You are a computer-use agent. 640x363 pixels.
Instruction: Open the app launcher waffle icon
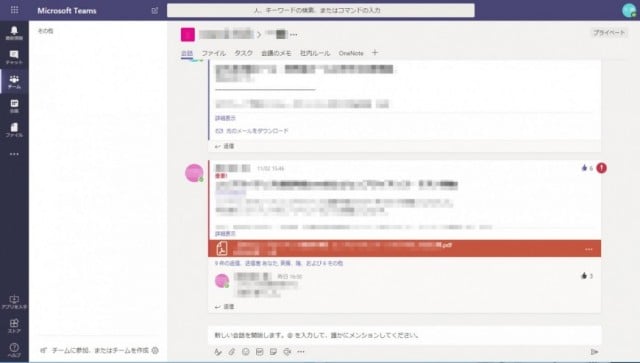[14, 10]
